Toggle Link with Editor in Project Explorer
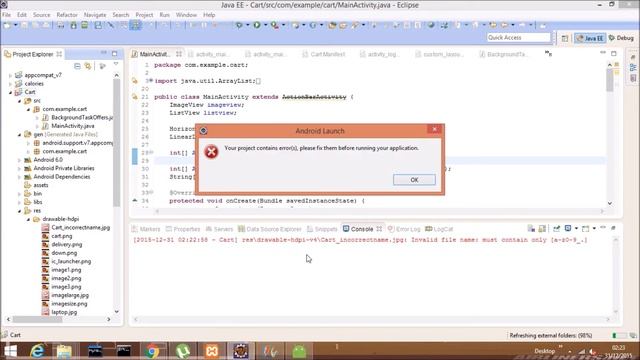The width and height of the screenshot is (640, 360). 88,66
